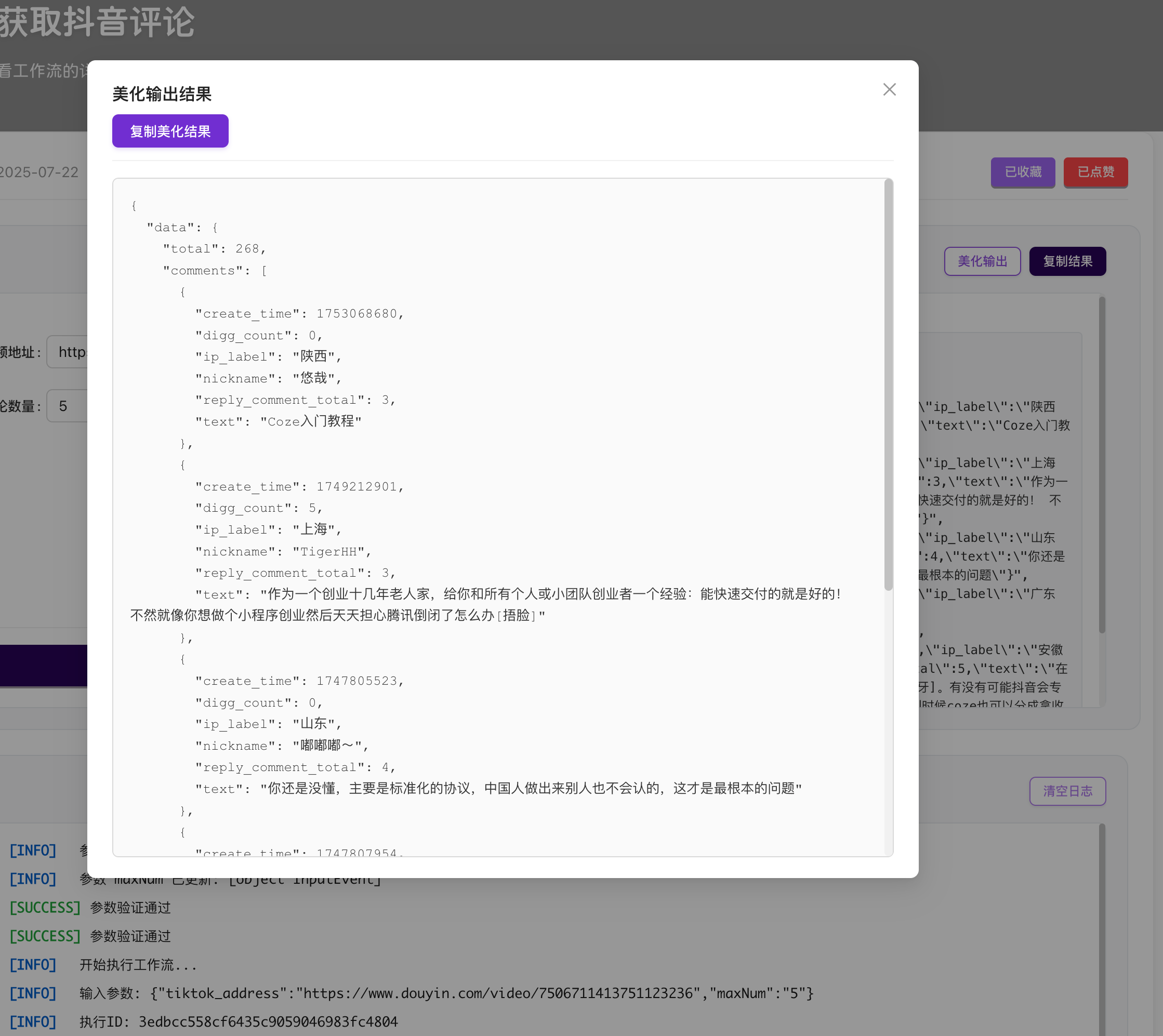Image resolution: width=1163 pixels, height=1036 pixels.
Task: Click the comment count field showing 5
Action: [67, 406]
